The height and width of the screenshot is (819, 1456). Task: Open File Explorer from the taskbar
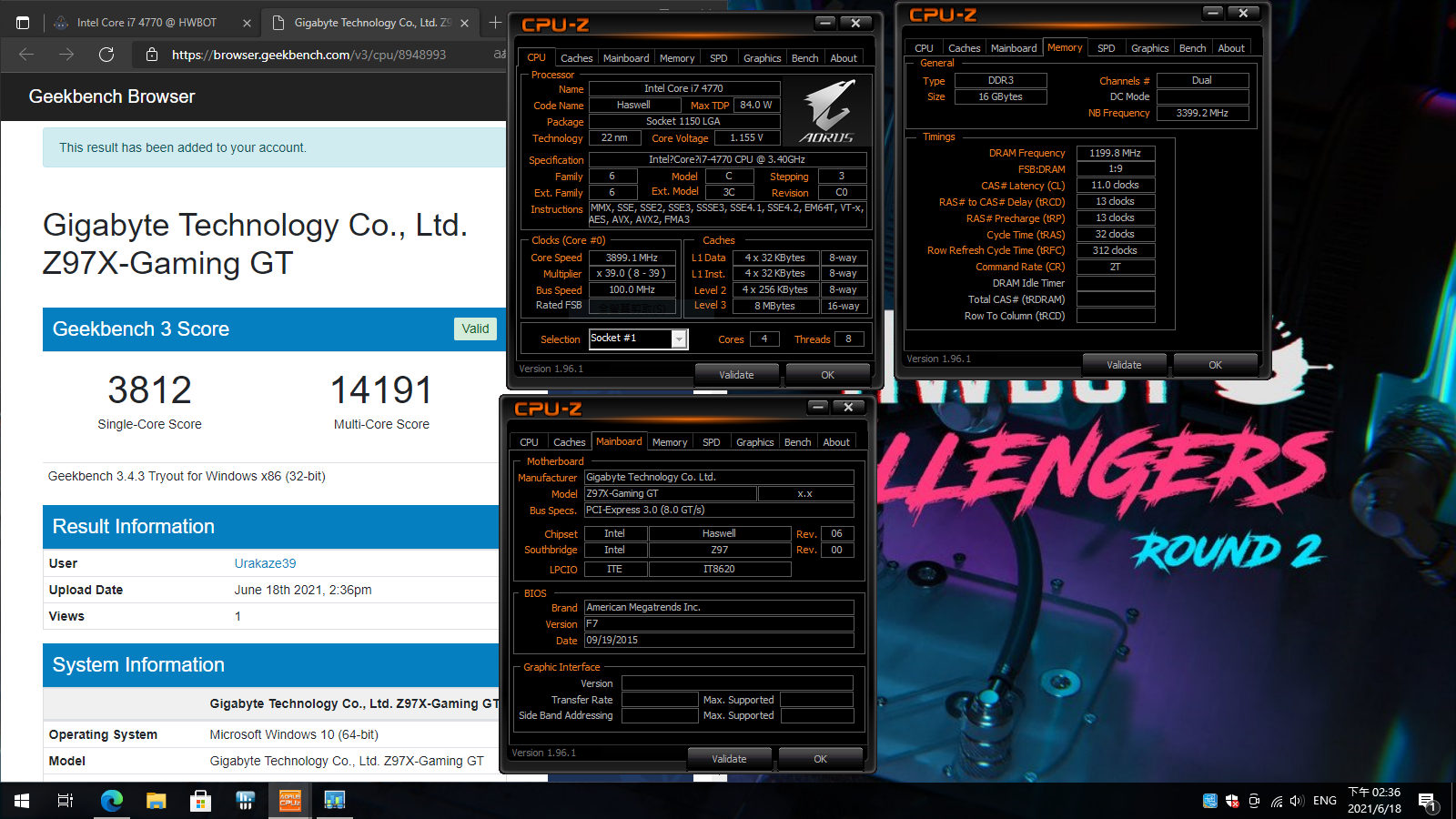coord(157,801)
